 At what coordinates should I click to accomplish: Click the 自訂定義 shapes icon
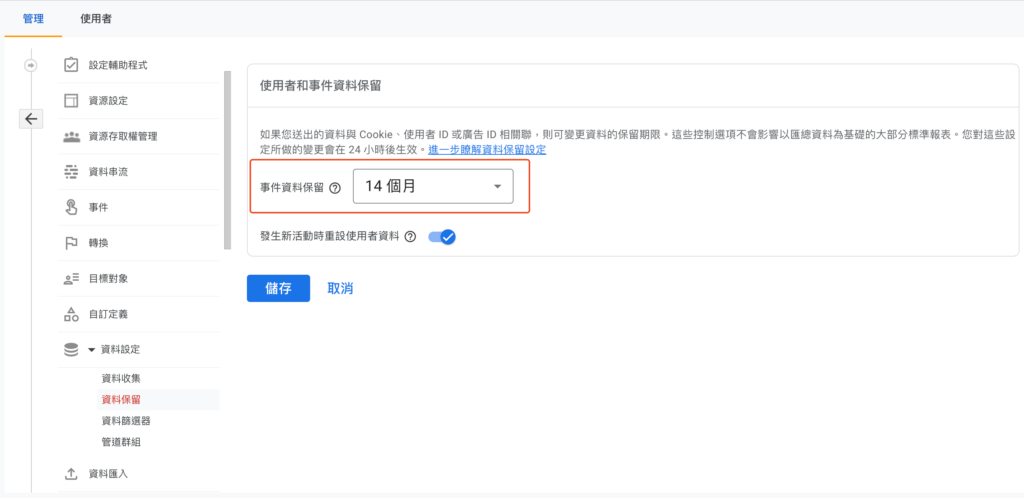pyautogui.click(x=71, y=314)
